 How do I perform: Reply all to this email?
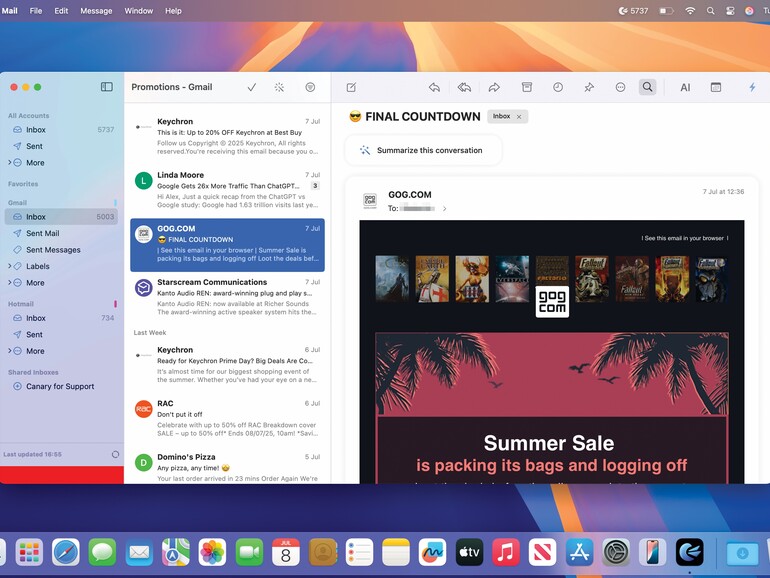pyautogui.click(x=464, y=87)
